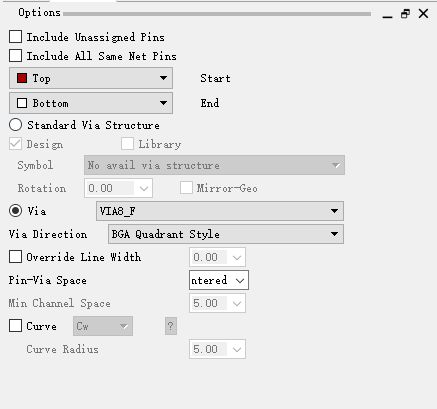Expand the Pin-Via Space combo box
Viewport: 437px width, 409px height.
pyautogui.click(x=219, y=280)
